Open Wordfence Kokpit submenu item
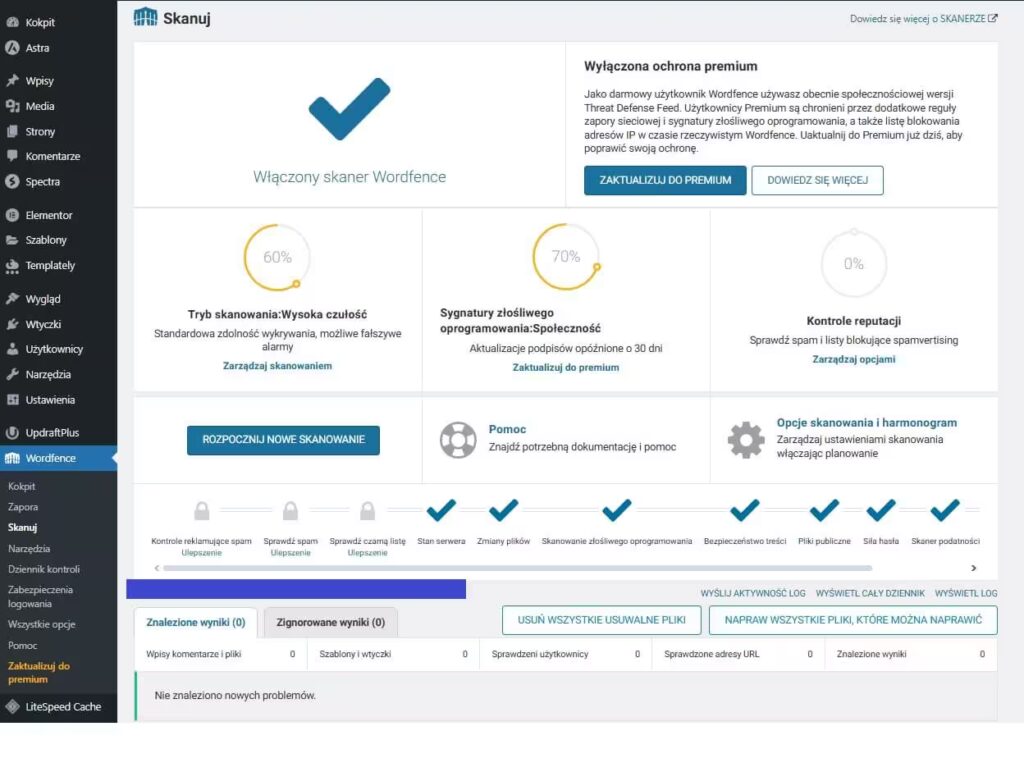Screen dimensions: 1024x763 pyautogui.click(x=22, y=487)
